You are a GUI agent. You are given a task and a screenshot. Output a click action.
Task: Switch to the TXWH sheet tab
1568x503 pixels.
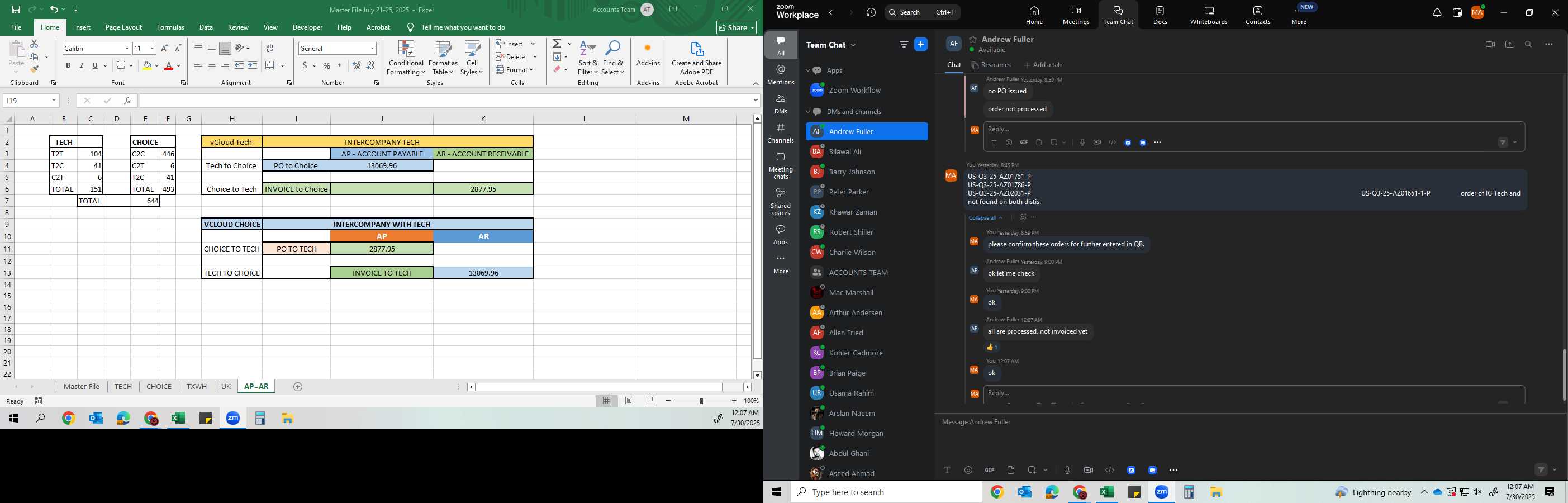coord(197,387)
